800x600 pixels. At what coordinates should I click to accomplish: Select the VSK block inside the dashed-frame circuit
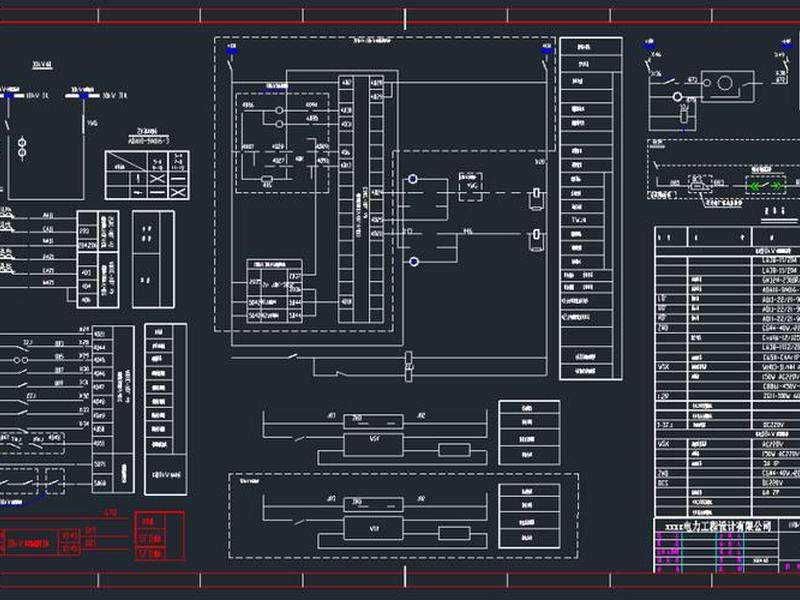[373, 529]
